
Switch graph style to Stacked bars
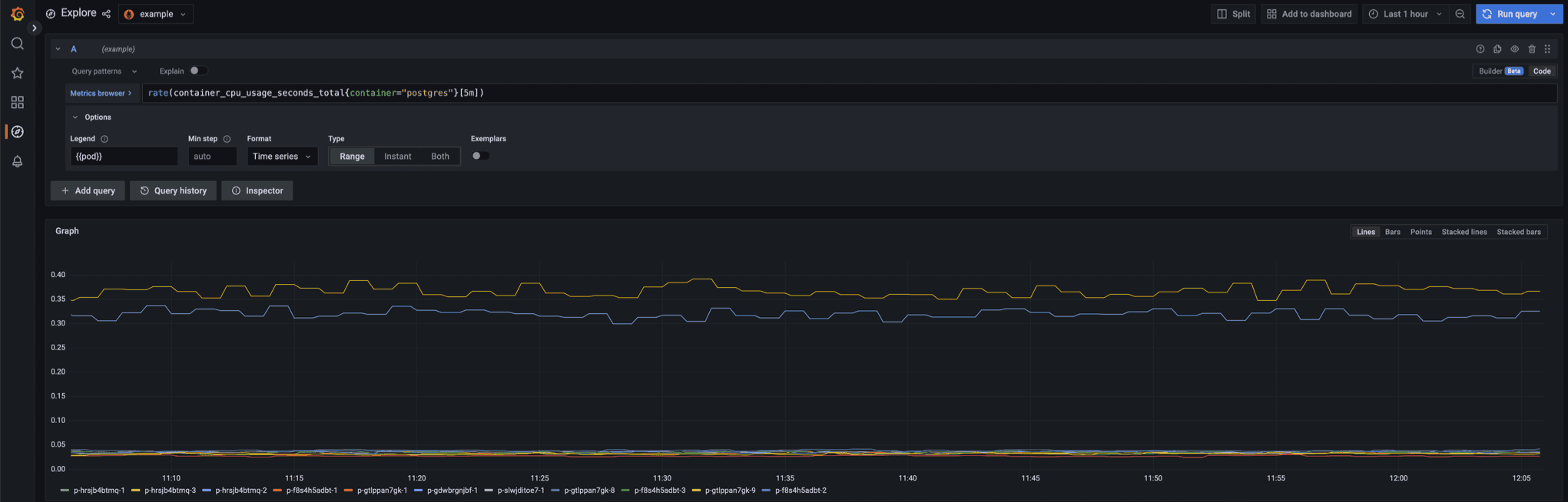[1518, 232]
